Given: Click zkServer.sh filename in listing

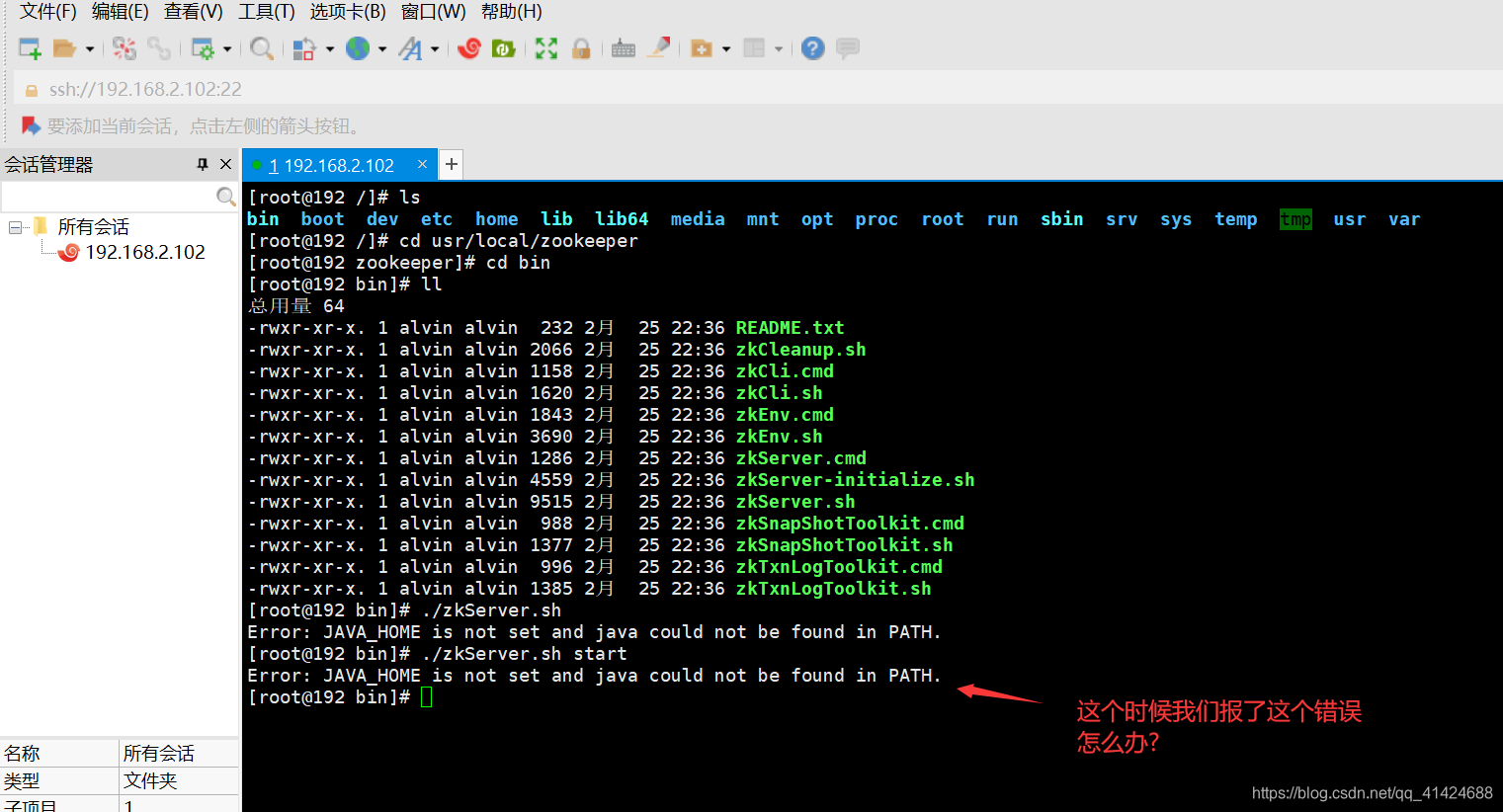Looking at the screenshot, I should [x=795, y=502].
